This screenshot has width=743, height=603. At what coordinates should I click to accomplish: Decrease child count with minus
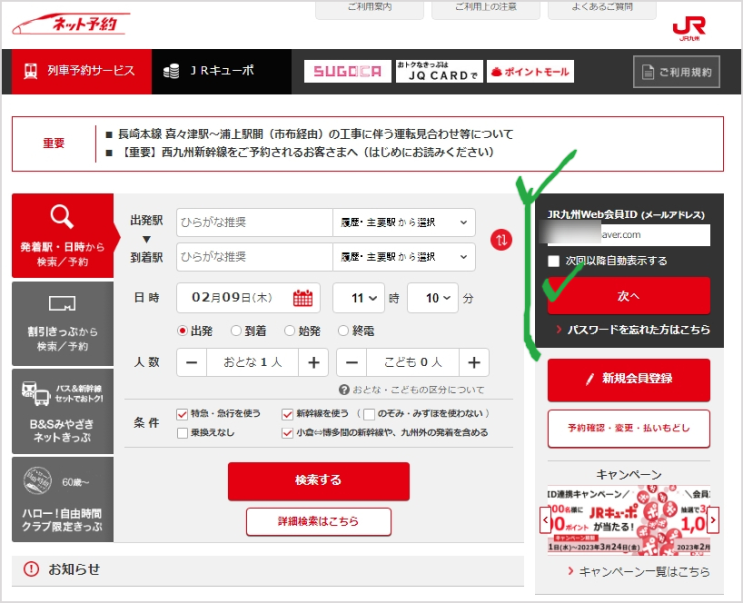(x=352, y=363)
